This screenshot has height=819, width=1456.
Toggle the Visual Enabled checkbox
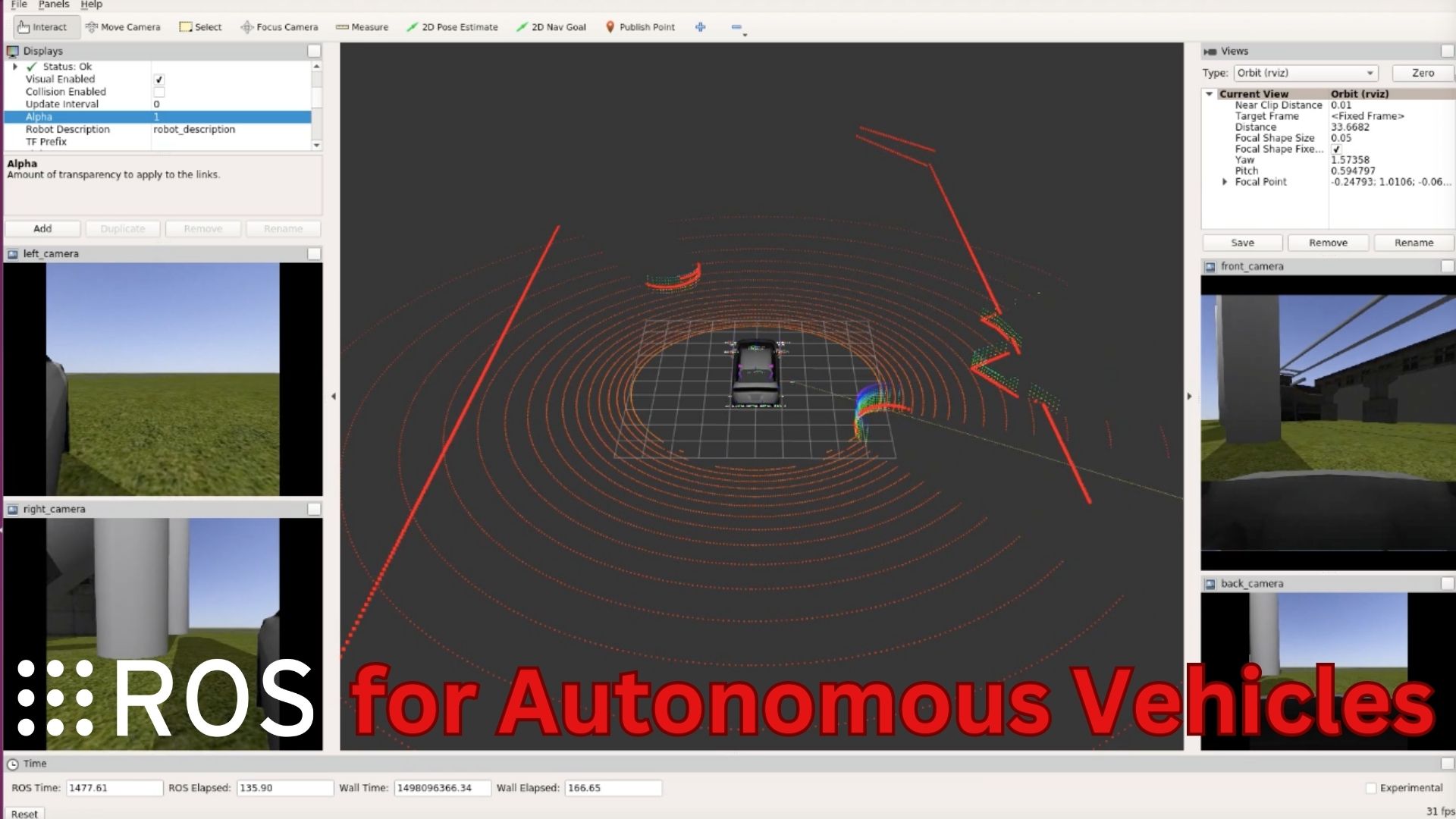click(x=159, y=80)
